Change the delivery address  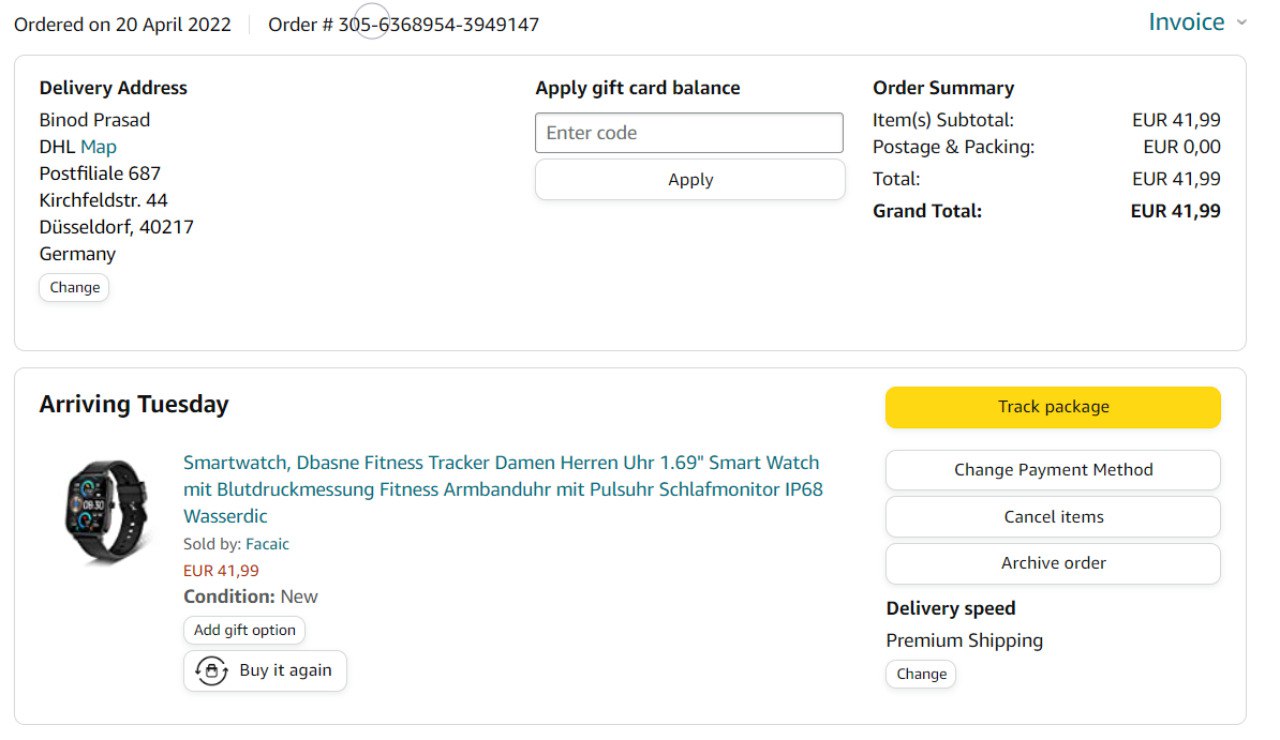pyautogui.click(x=74, y=287)
